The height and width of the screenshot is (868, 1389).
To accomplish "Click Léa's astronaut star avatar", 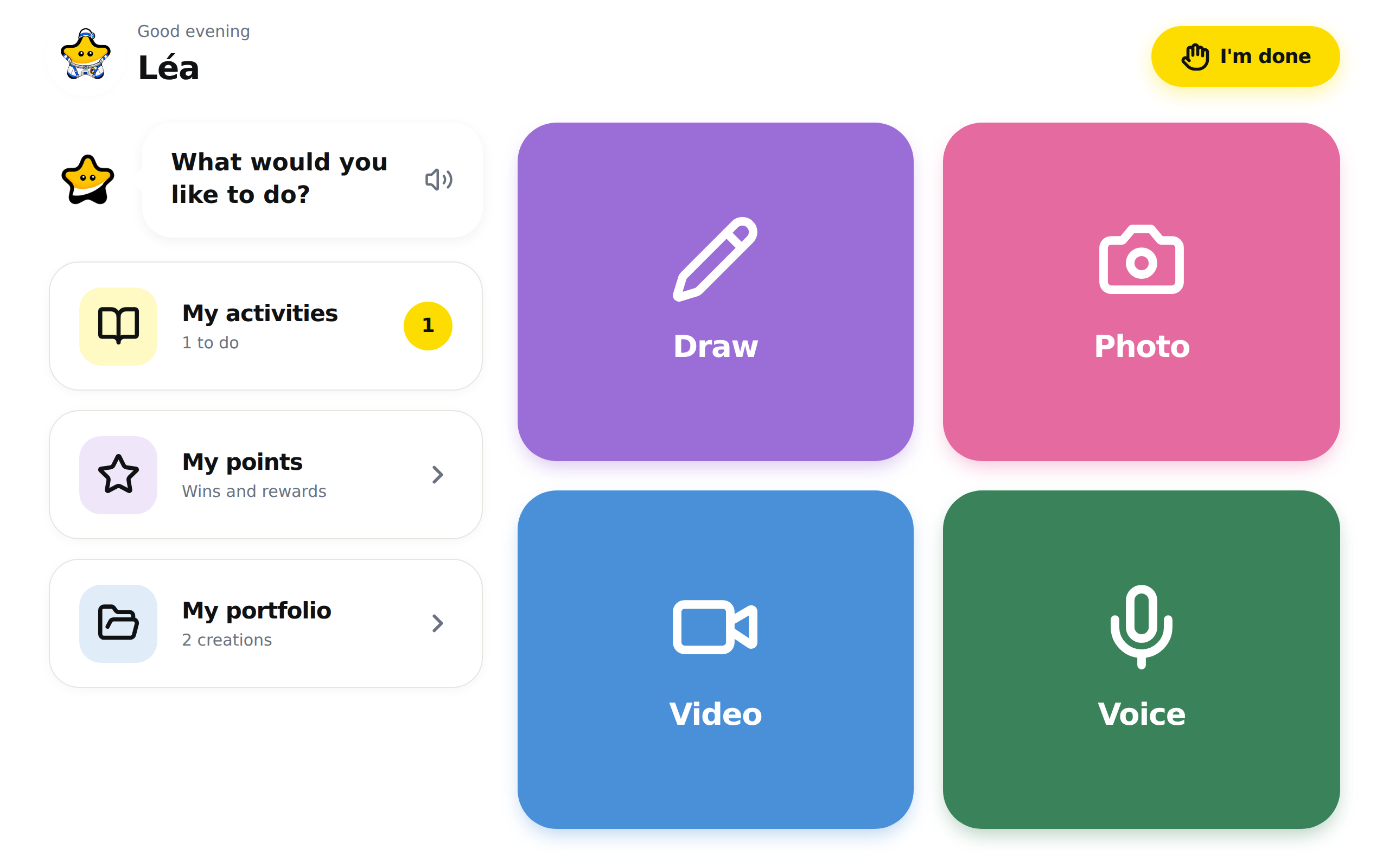I will 86,55.
